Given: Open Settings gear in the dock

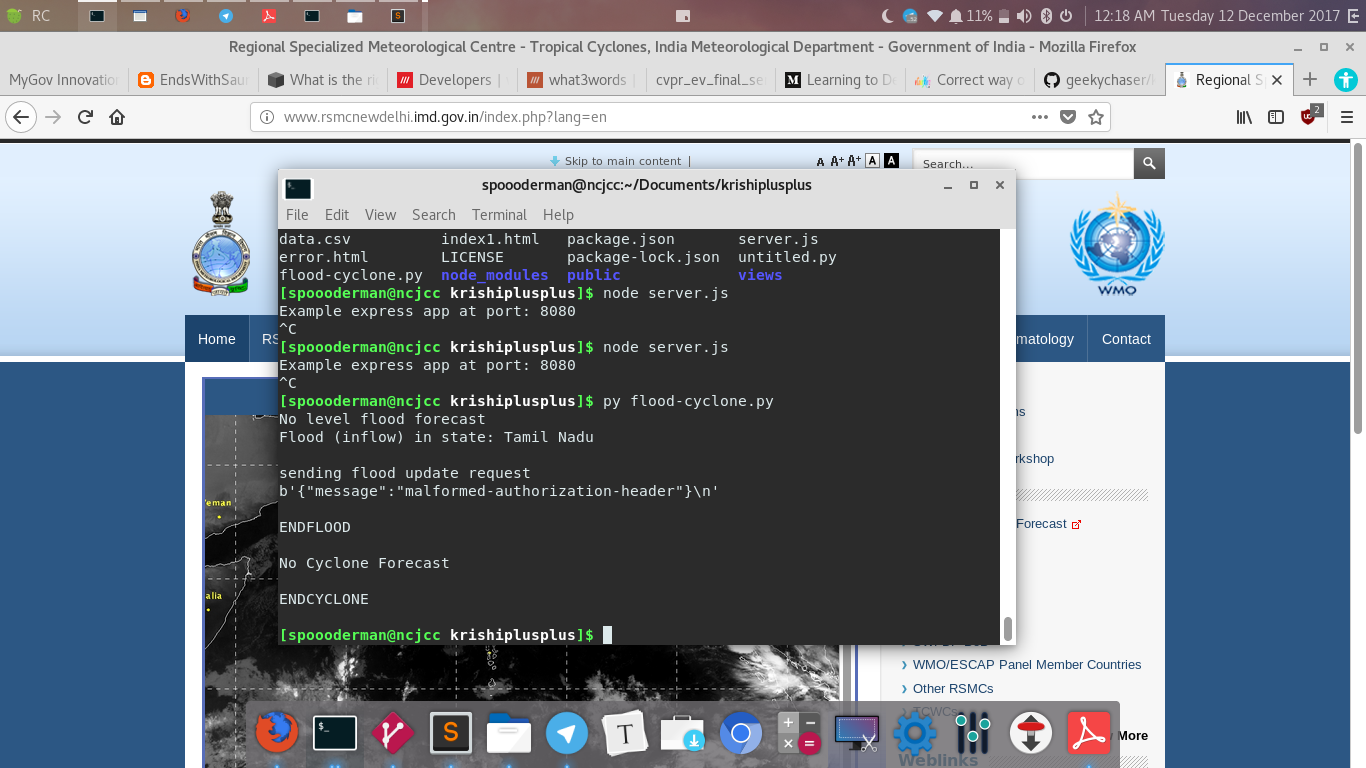Looking at the screenshot, I should [x=915, y=735].
